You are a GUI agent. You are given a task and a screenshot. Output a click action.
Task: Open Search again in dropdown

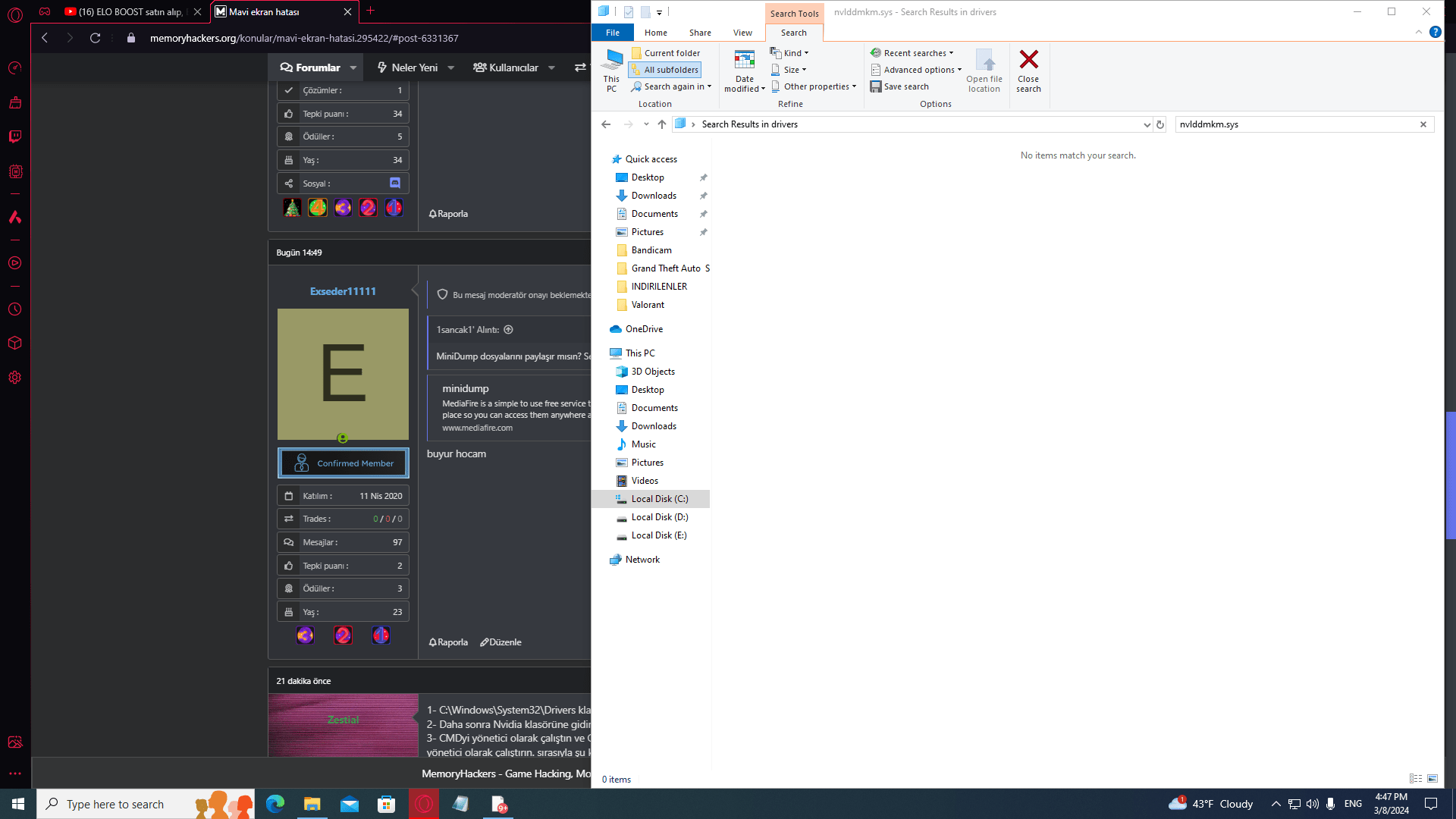click(x=671, y=86)
